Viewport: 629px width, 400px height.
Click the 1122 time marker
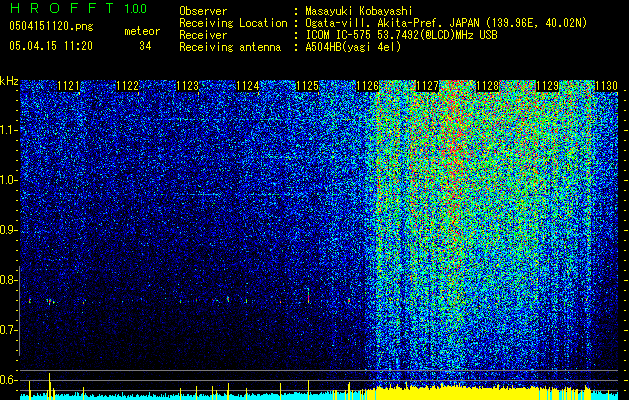tap(128, 86)
